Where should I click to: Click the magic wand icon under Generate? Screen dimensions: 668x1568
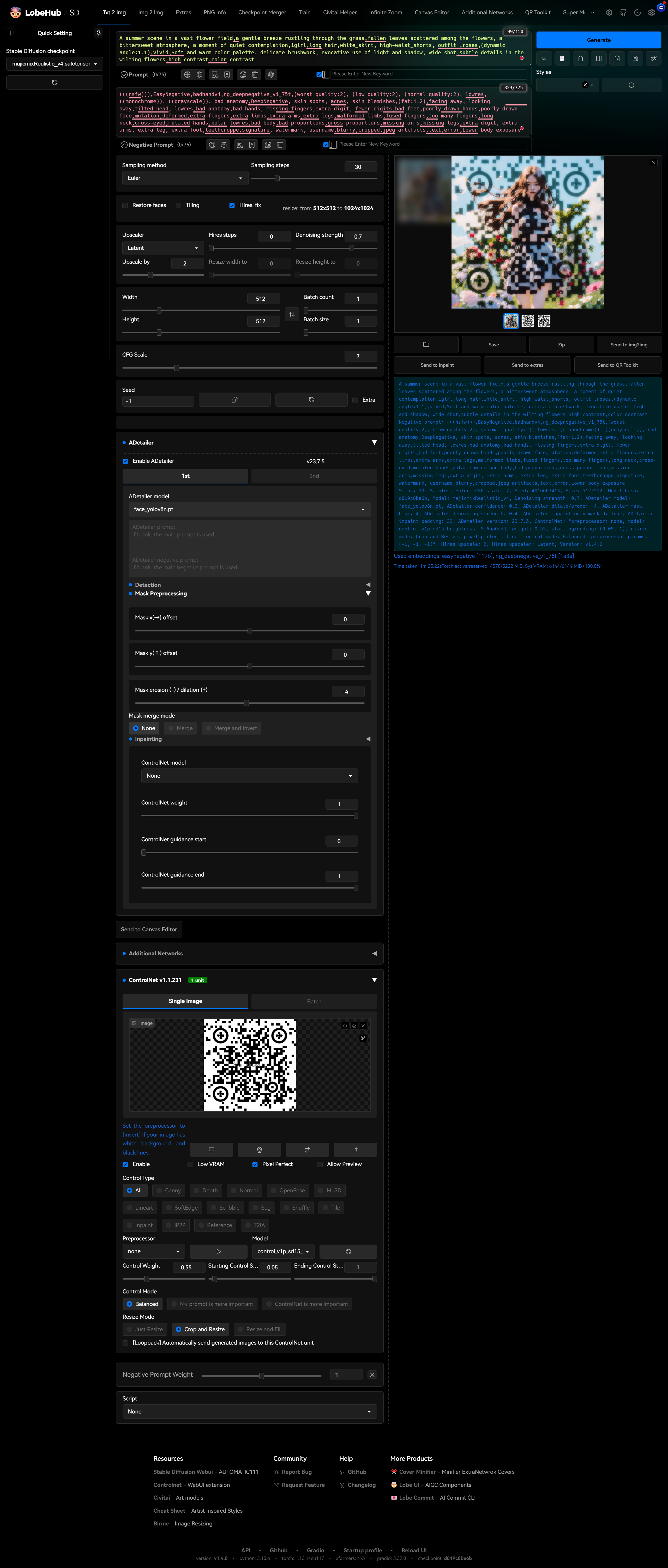coord(653,58)
